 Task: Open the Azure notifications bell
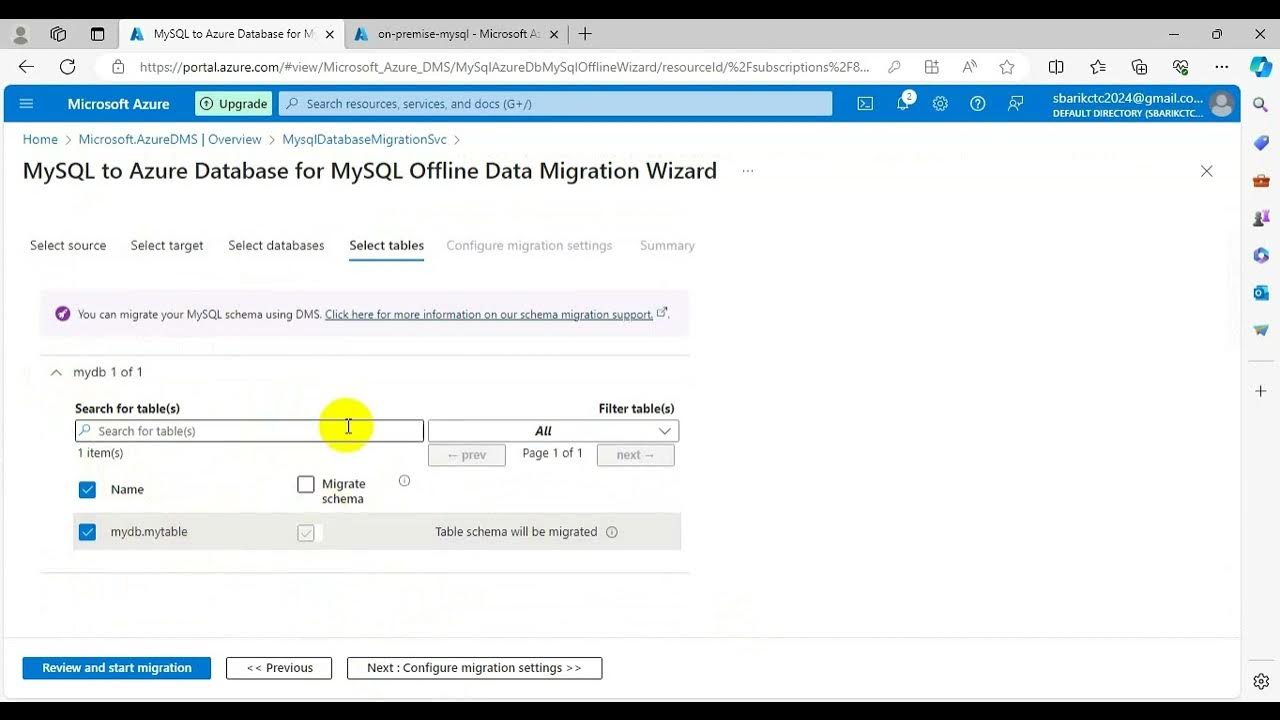click(903, 104)
